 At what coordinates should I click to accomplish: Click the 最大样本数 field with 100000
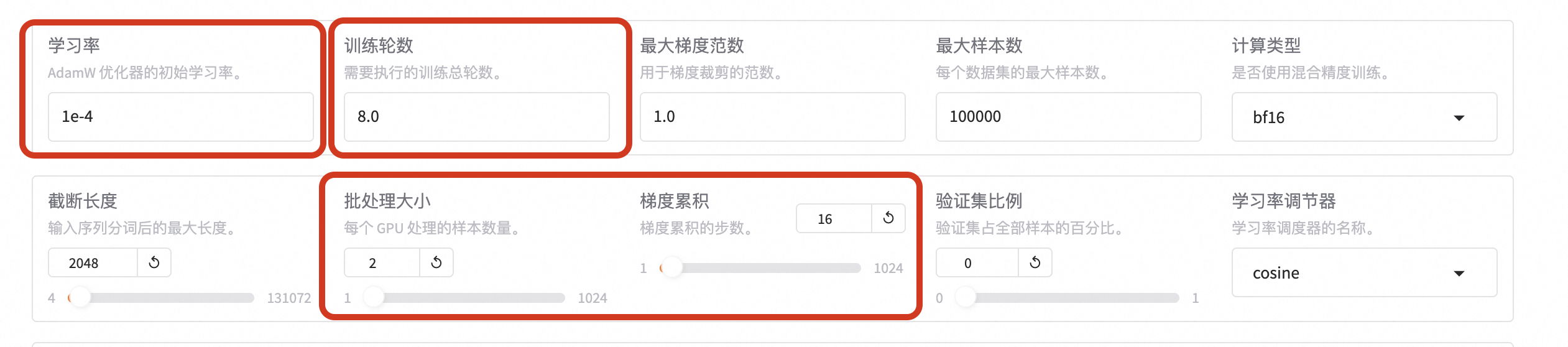click(1068, 117)
